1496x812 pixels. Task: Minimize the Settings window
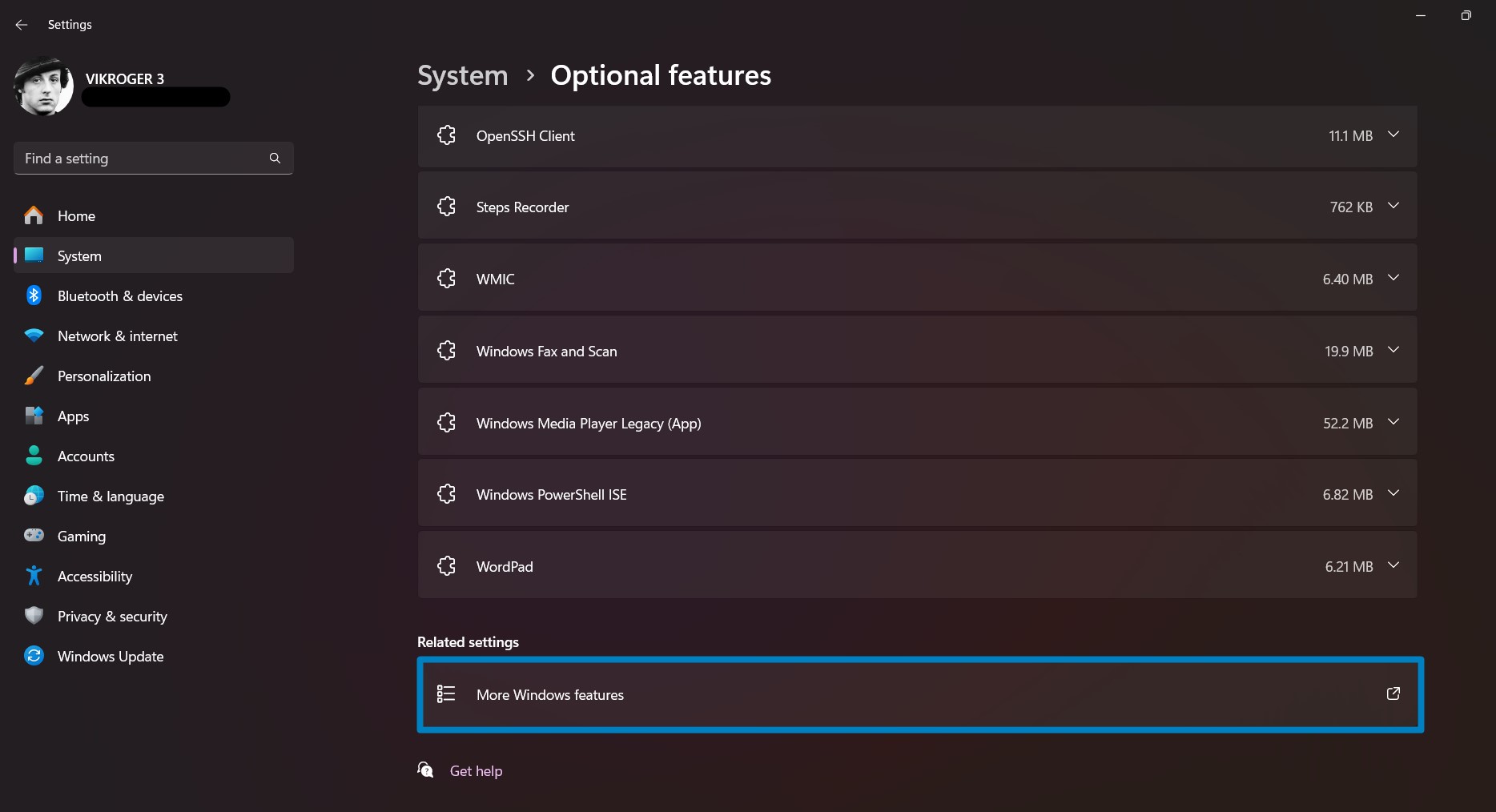coord(1421,16)
